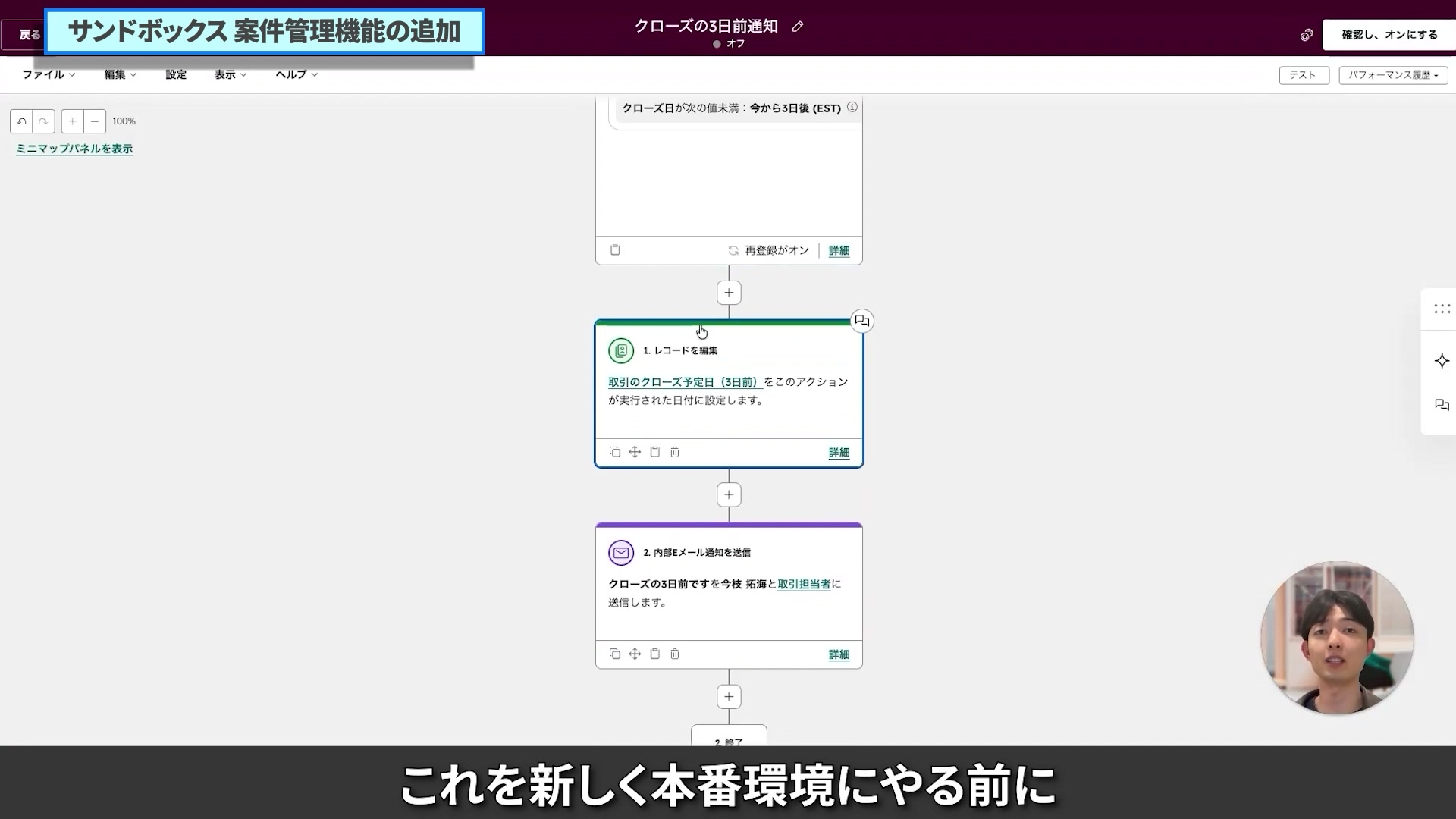Click the clipboard icon on the trigger card

(615, 249)
